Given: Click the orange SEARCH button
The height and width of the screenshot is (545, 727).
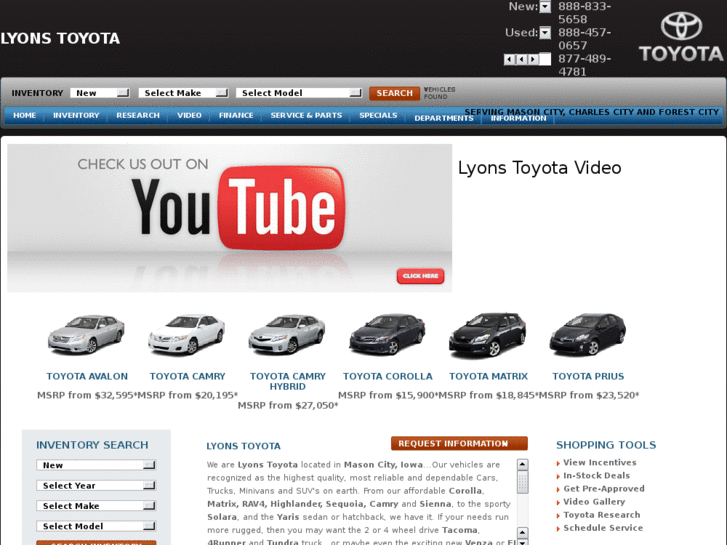Looking at the screenshot, I should pyautogui.click(x=395, y=93).
